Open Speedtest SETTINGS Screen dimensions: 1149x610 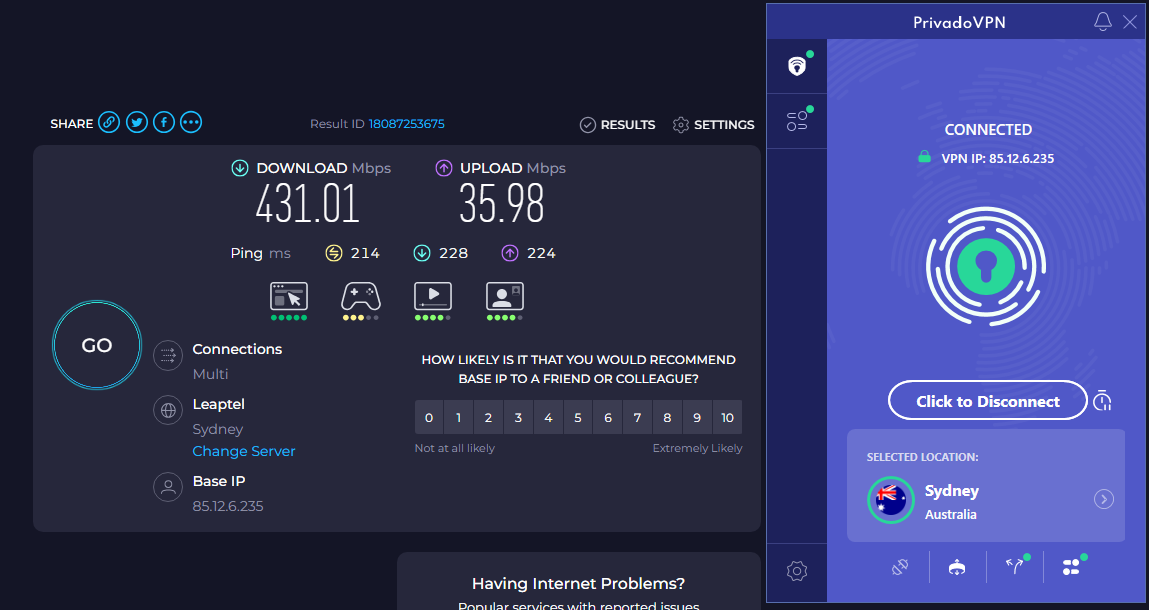tap(713, 125)
